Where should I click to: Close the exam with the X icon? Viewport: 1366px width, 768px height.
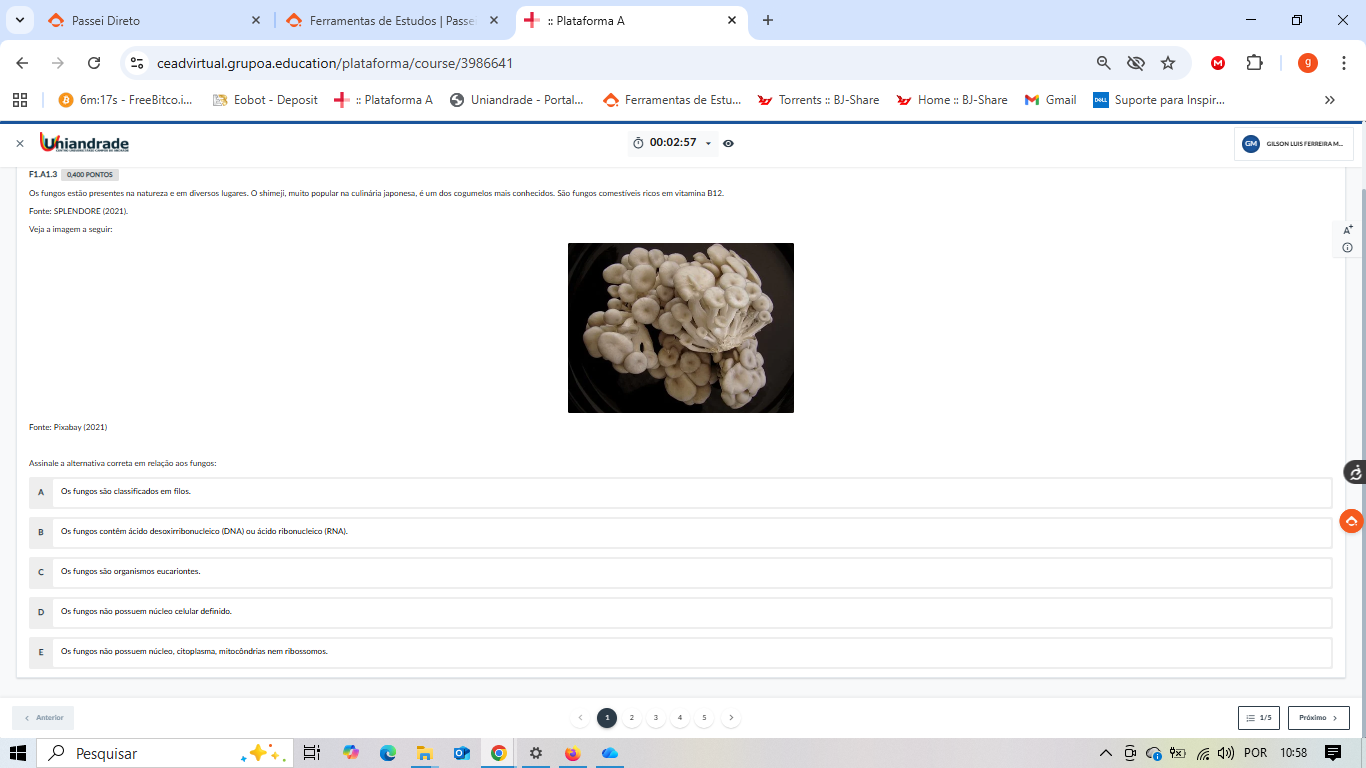[19, 144]
